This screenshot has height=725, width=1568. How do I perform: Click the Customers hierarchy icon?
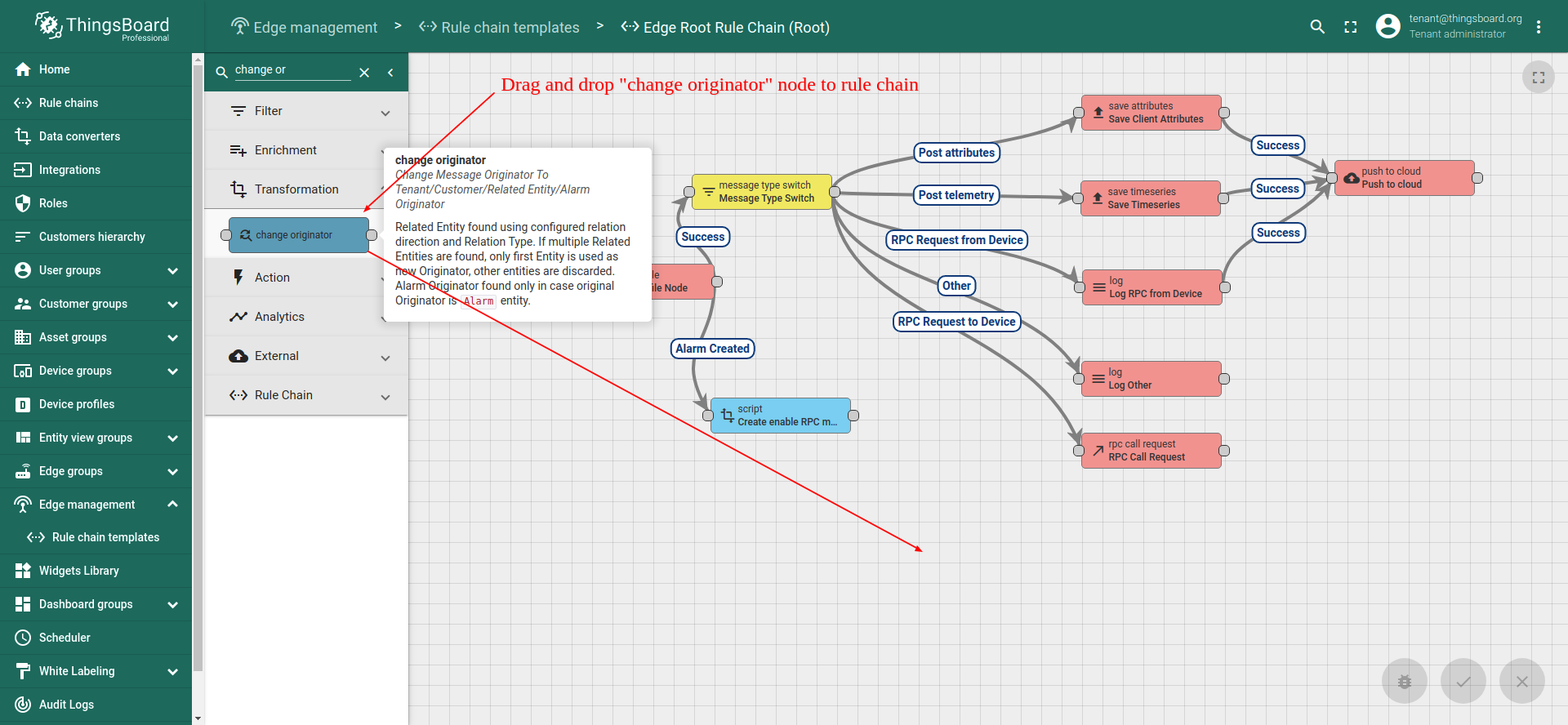point(23,237)
